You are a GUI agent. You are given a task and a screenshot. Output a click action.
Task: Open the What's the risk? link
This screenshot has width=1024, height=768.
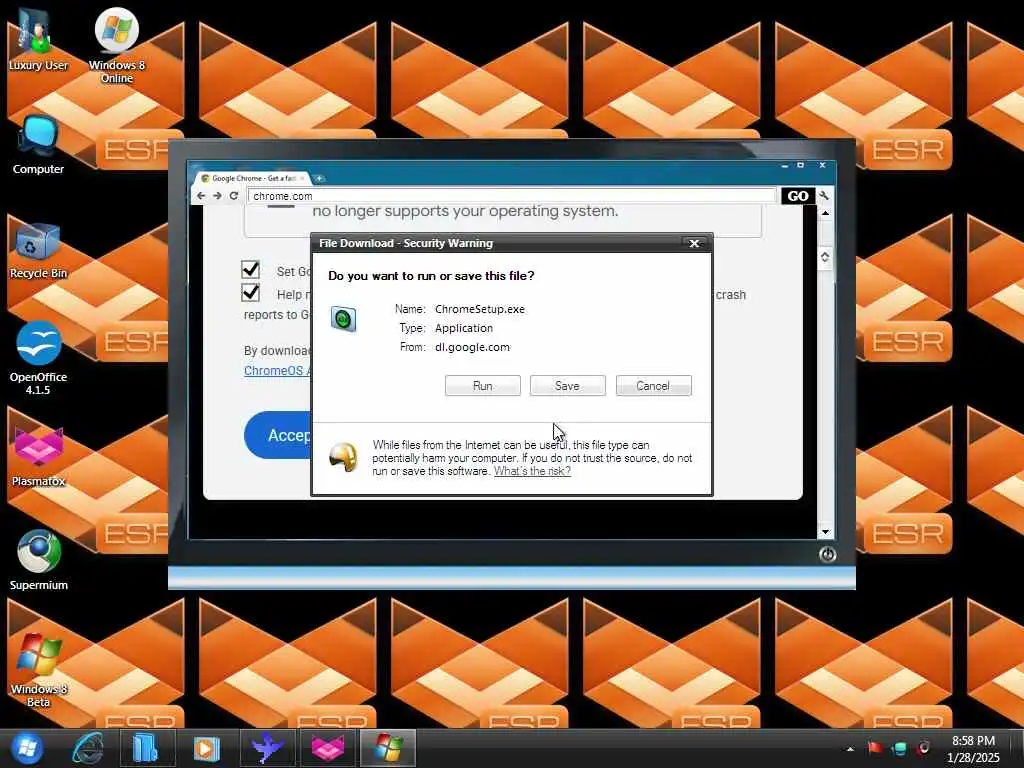click(532, 472)
